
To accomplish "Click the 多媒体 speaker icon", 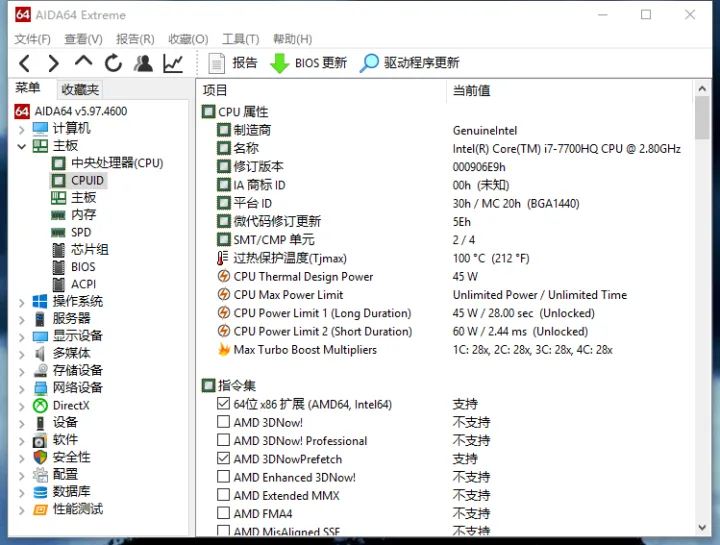I will [x=40, y=354].
